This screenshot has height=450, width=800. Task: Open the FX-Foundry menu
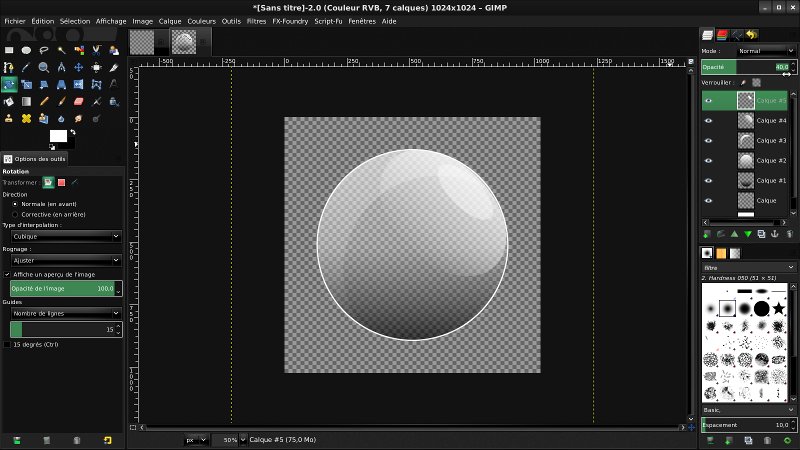pos(290,21)
